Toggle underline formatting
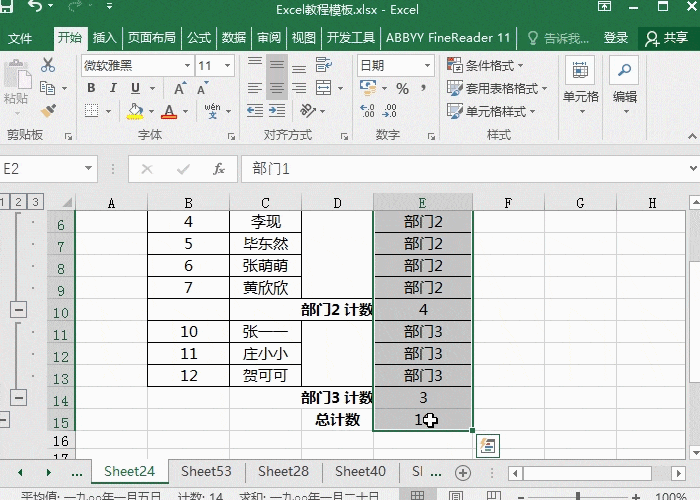This screenshot has height=500, width=700. [135, 88]
